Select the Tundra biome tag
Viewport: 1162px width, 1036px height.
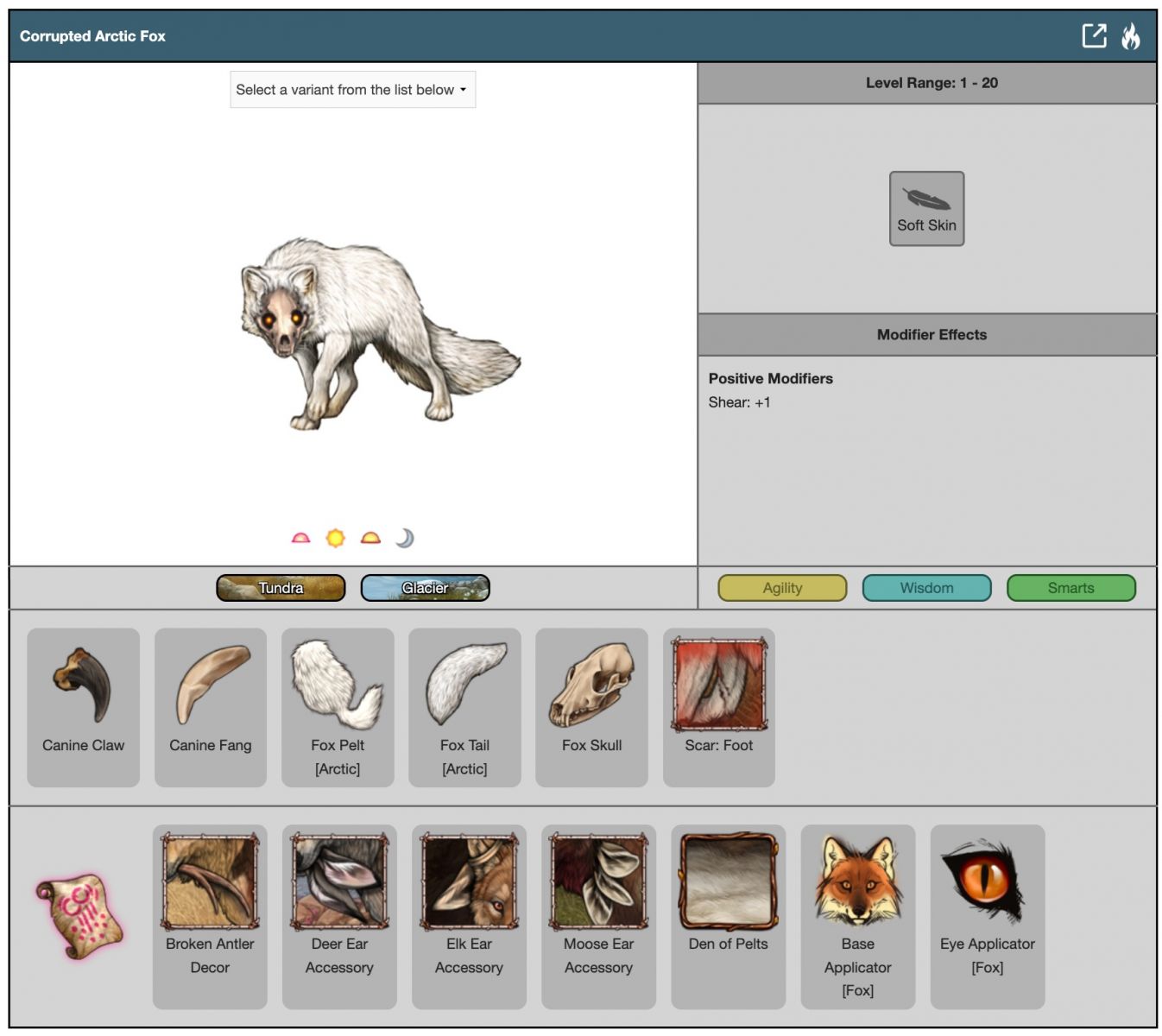281,588
